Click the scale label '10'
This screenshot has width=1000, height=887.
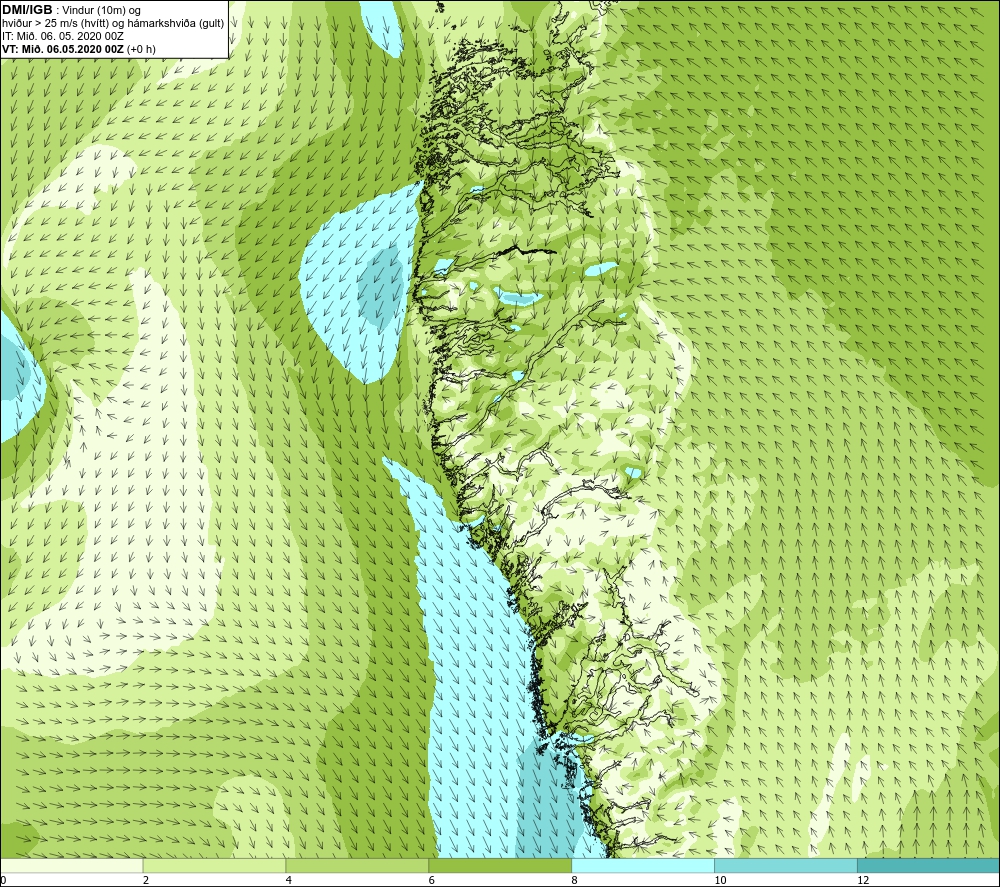[720, 880]
